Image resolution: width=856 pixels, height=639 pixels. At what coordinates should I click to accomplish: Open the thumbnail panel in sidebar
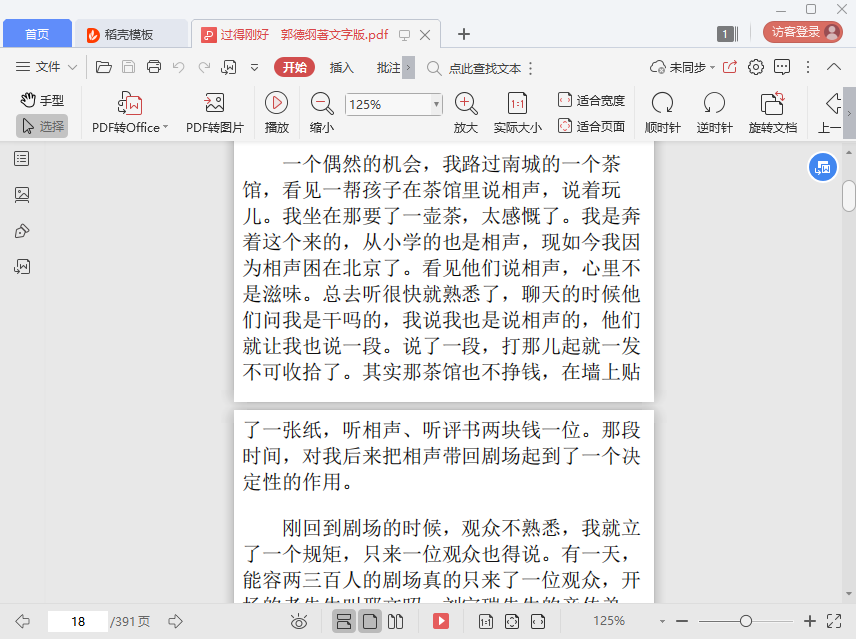pos(22,195)
